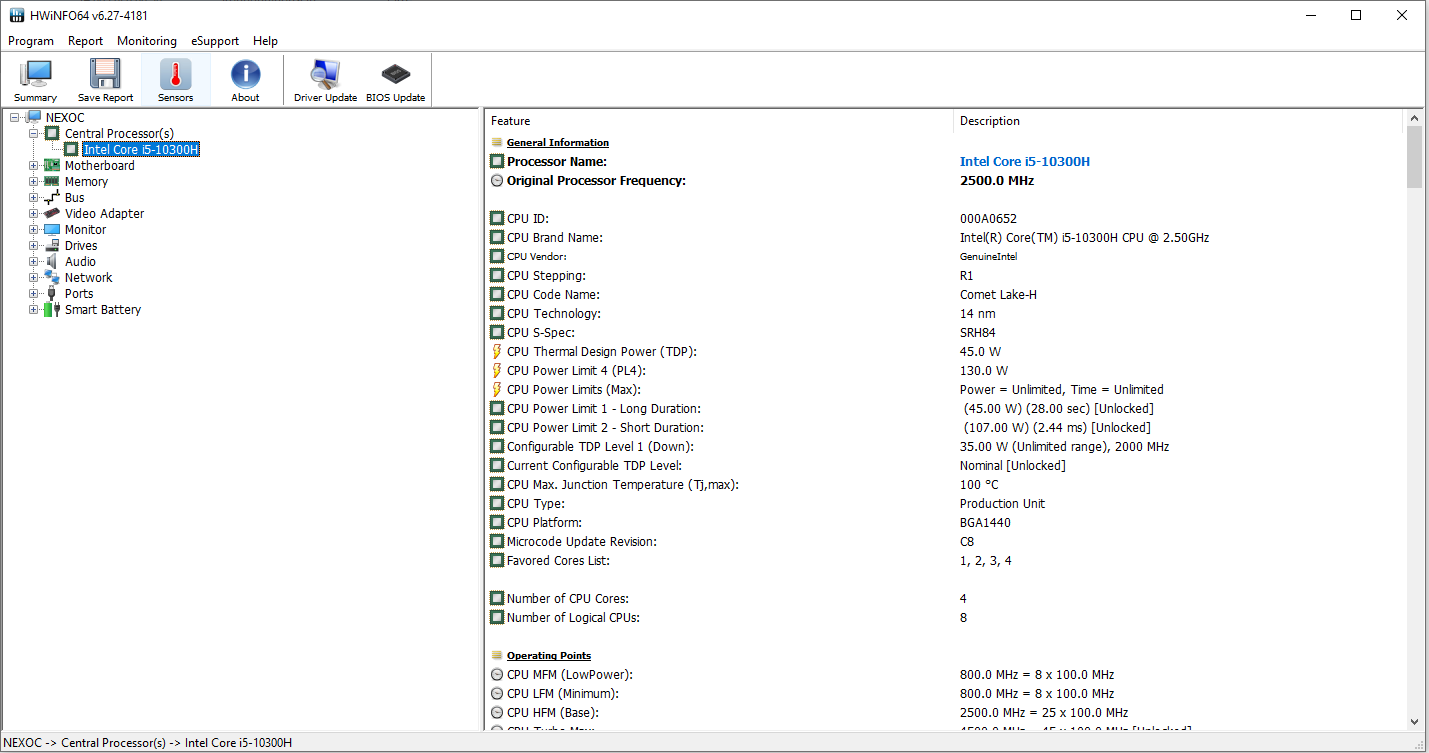This screenshot has height=753, width=1429.
Task: Expand the Motherboard tree node
Action: pos(33,166)
